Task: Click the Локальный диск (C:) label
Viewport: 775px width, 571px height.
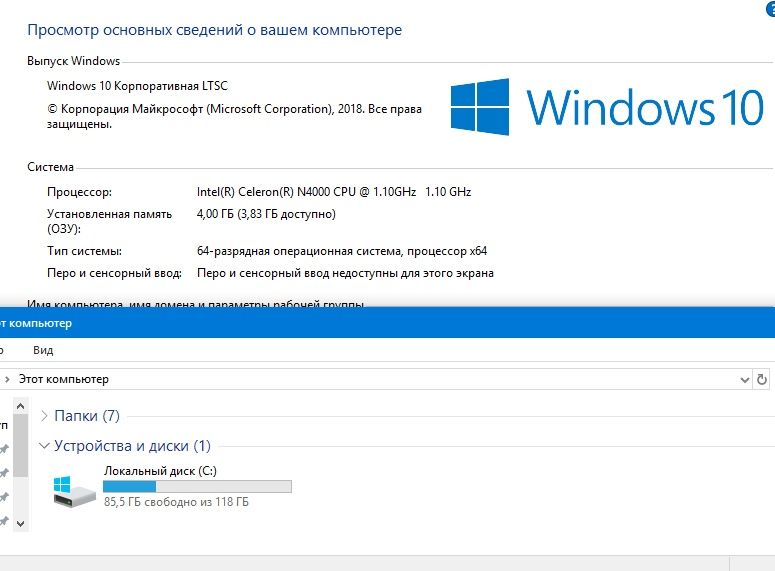Action: pos(160,471)
